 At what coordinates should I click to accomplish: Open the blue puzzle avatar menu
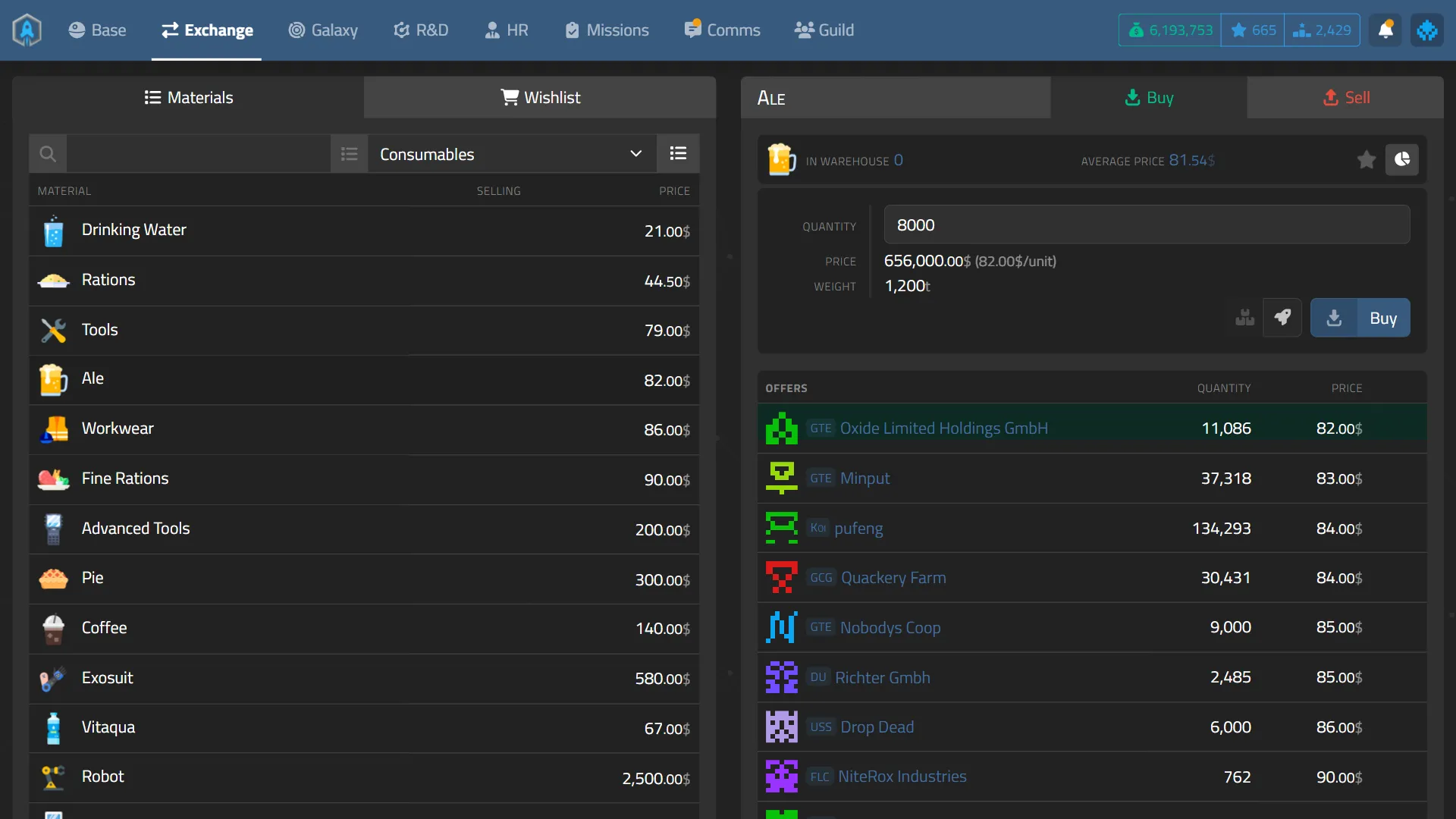click(1426, 30)
